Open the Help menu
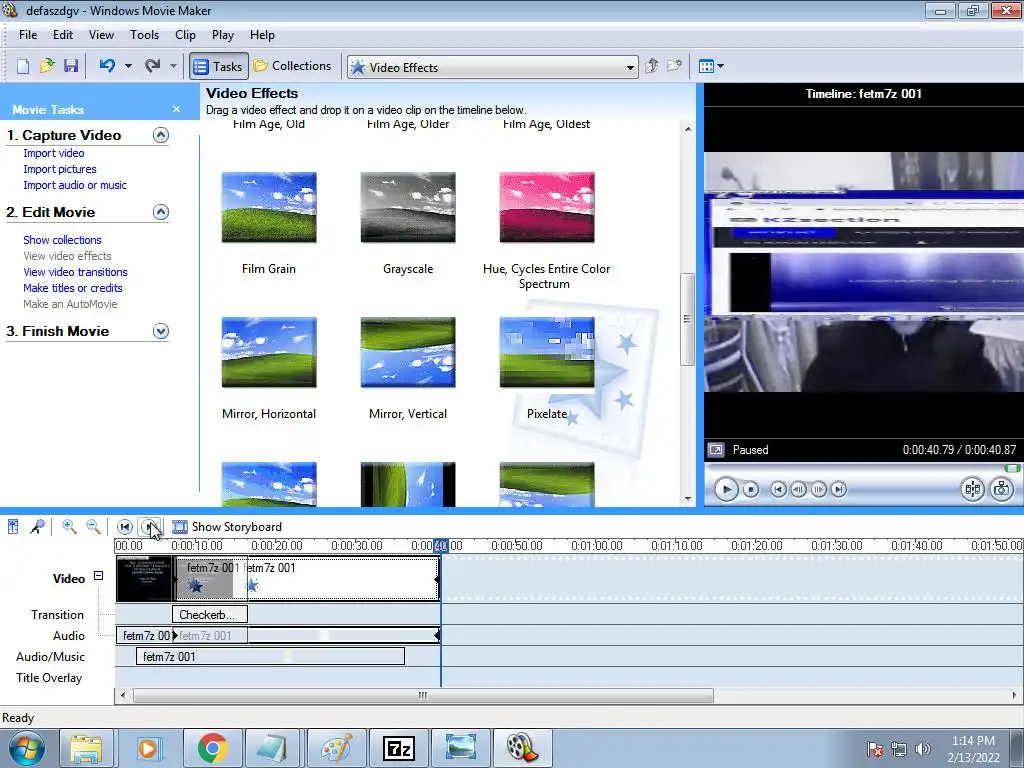Image resolution: width=1024 pixels, height=768 pixels. 263,35
